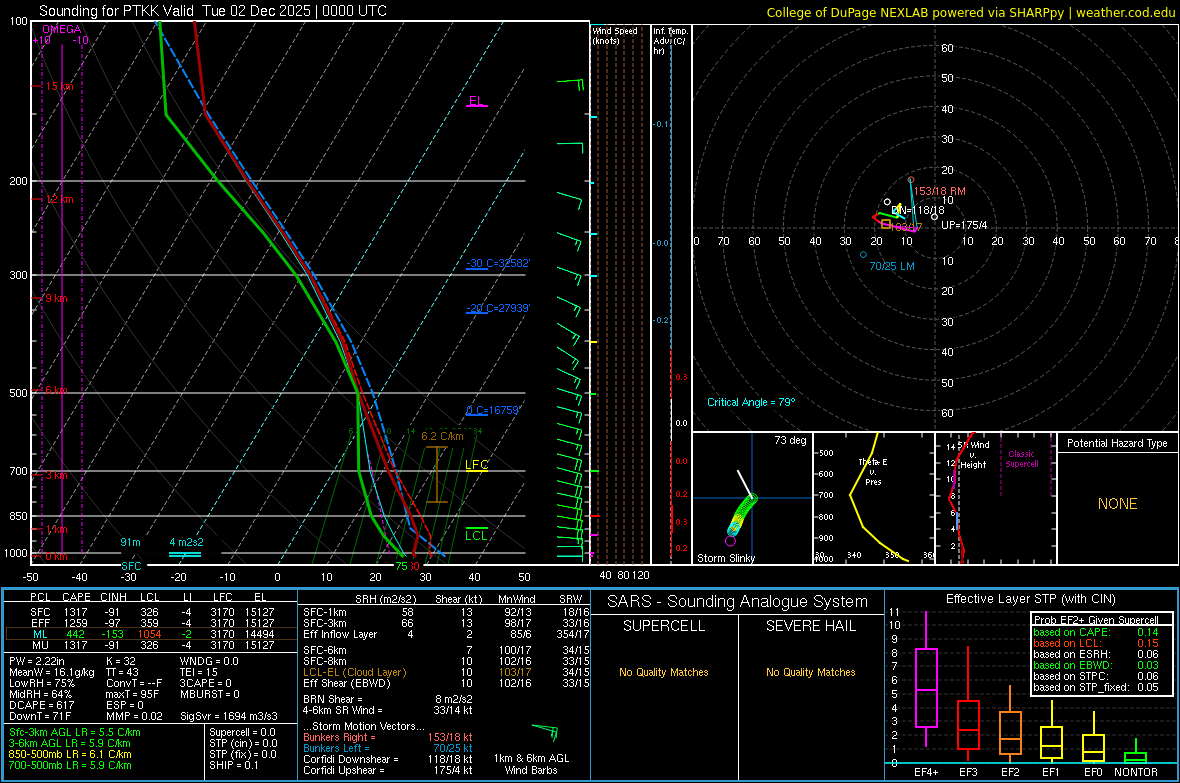The height and width of the screenshot is (783, 1180).
Task: Click the CINH column header
Action: (114, 598)
